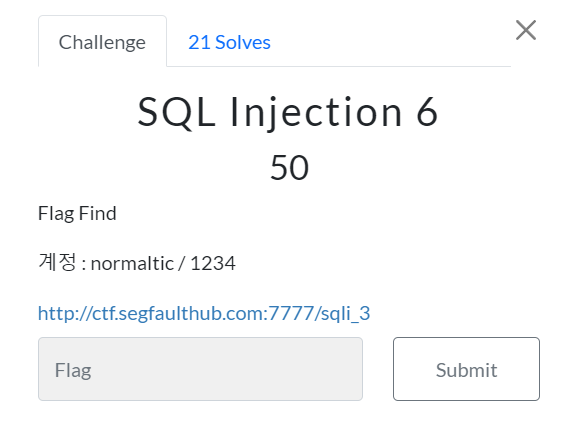Click the 계정 account label

pyautogui.click(x=58, y=262)
